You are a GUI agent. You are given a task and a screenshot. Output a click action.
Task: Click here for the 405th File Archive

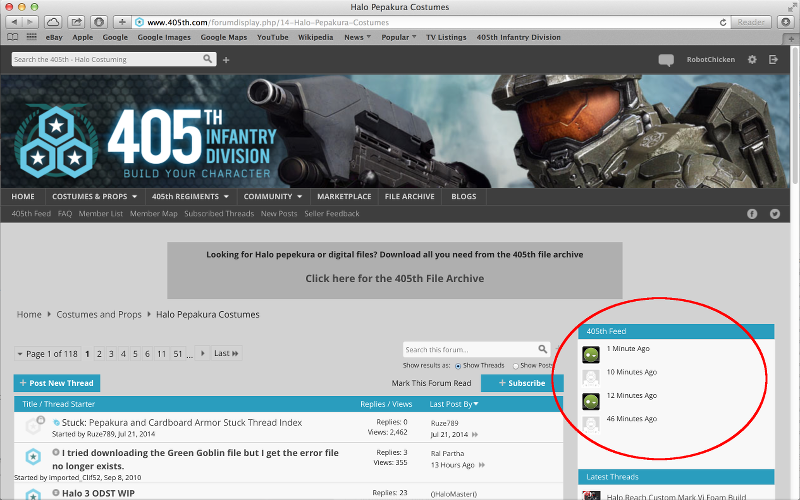click(394, 279)
